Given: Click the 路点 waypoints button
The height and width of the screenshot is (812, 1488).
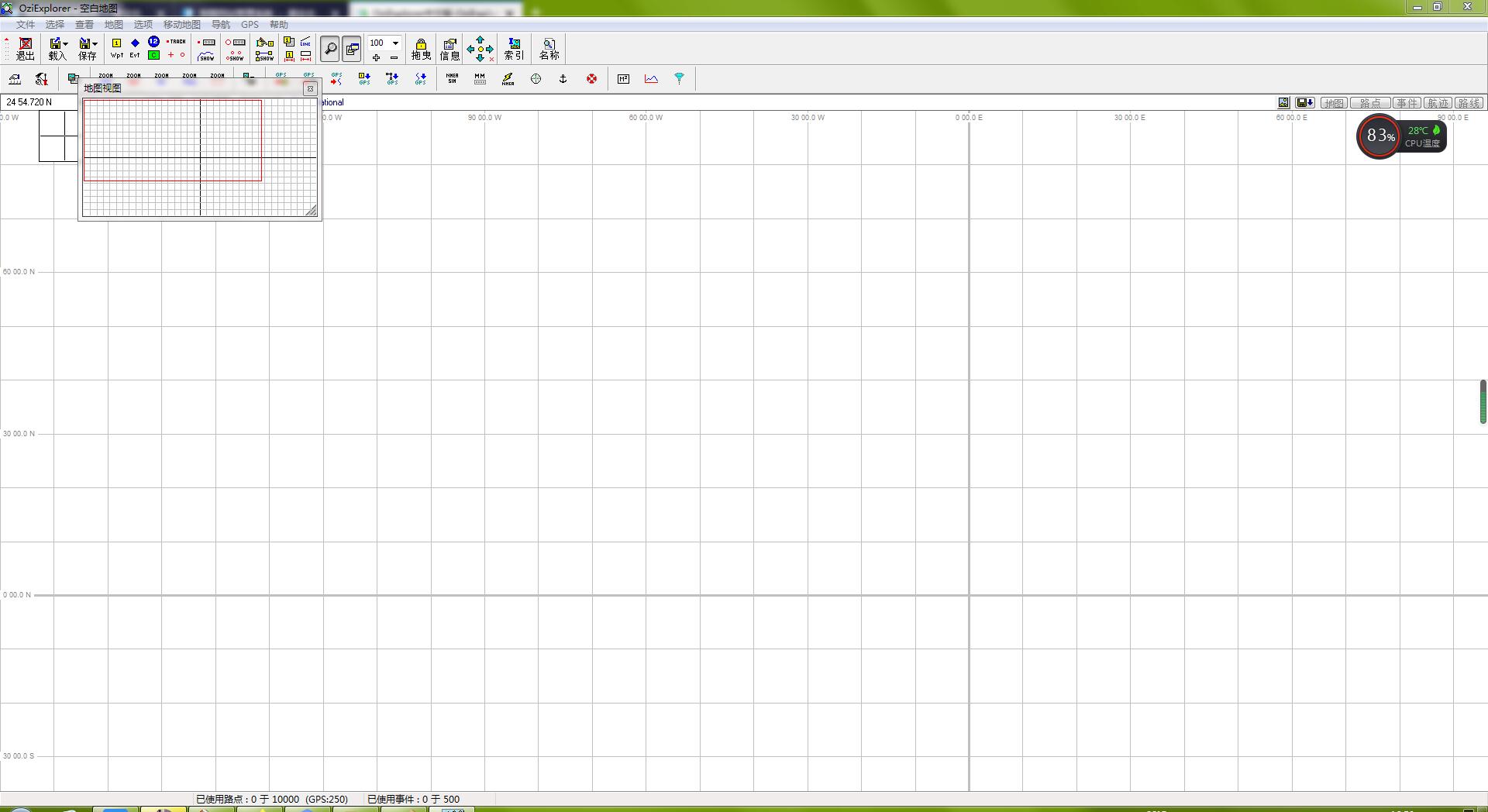Looking at the screenshot, I should [x=1370, y=103].
